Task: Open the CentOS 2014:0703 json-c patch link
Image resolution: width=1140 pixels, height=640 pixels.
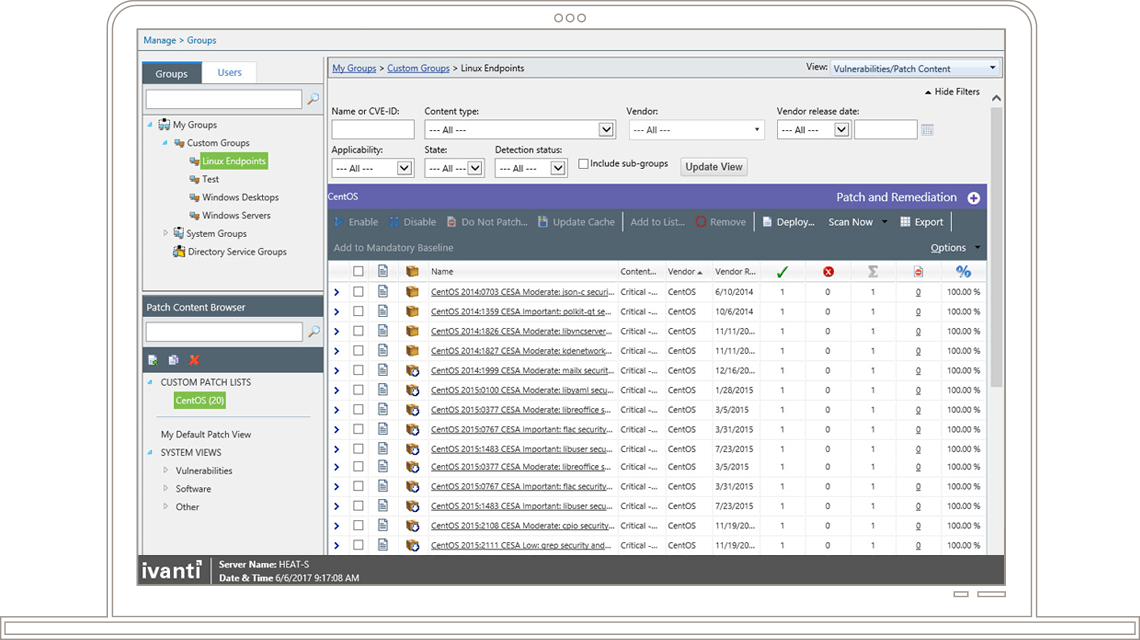Action: (522, 292)
